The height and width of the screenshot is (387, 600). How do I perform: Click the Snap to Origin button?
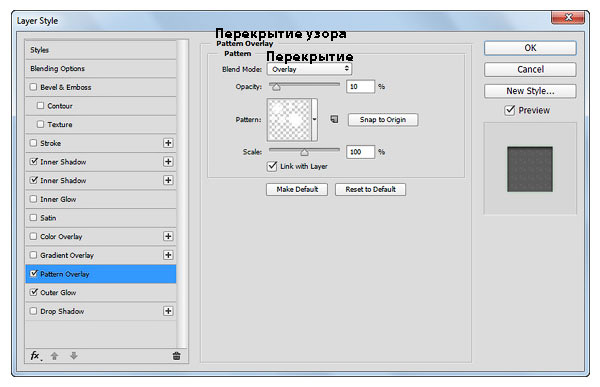pyautogui.click(x=383, y=119)
